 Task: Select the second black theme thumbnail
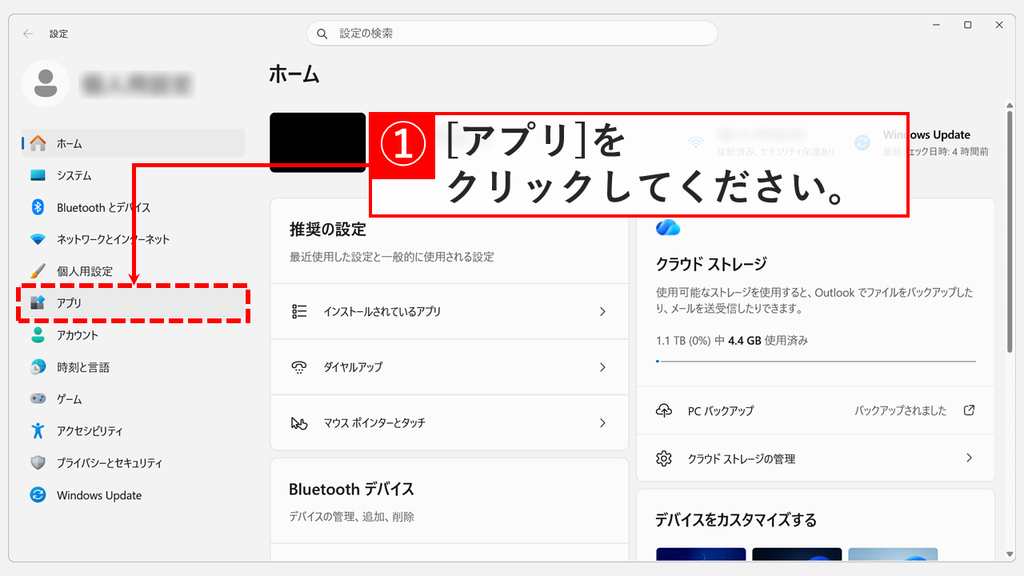click(x=797, y=554)
